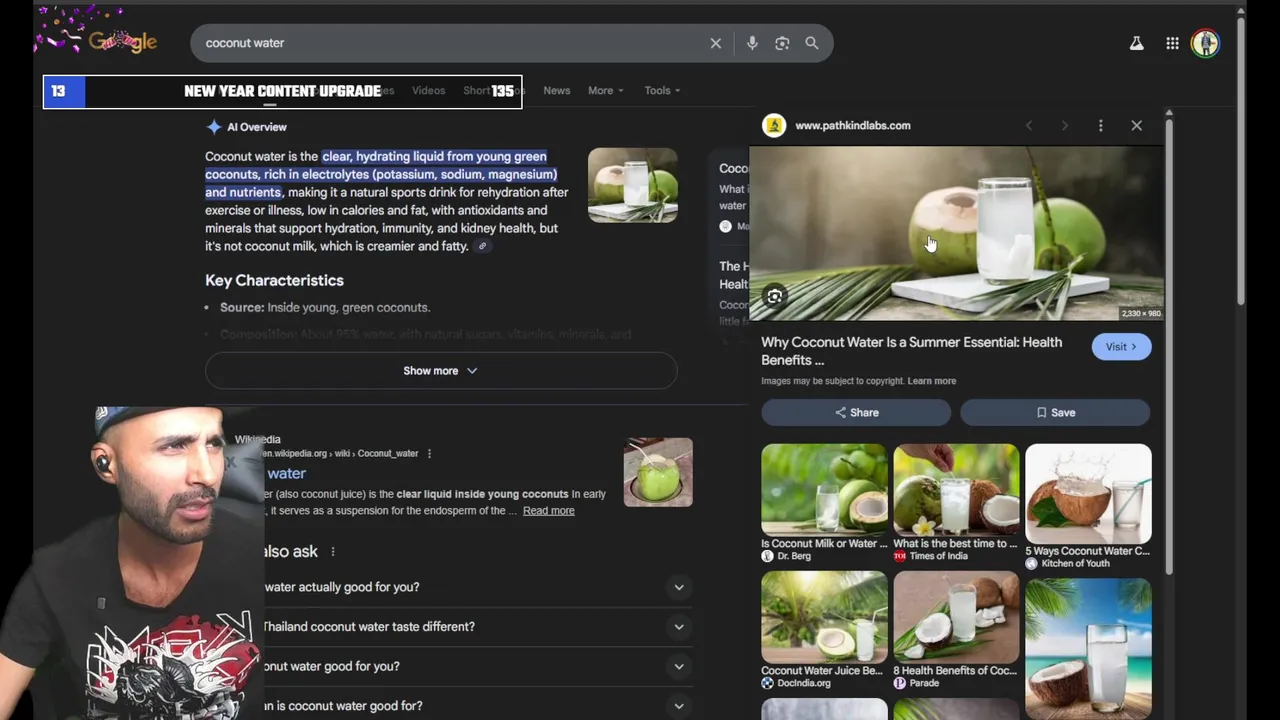Click '5 Ways Coconut Water C...' caption
1280x720 pixels.
[x=1088, y=551]
